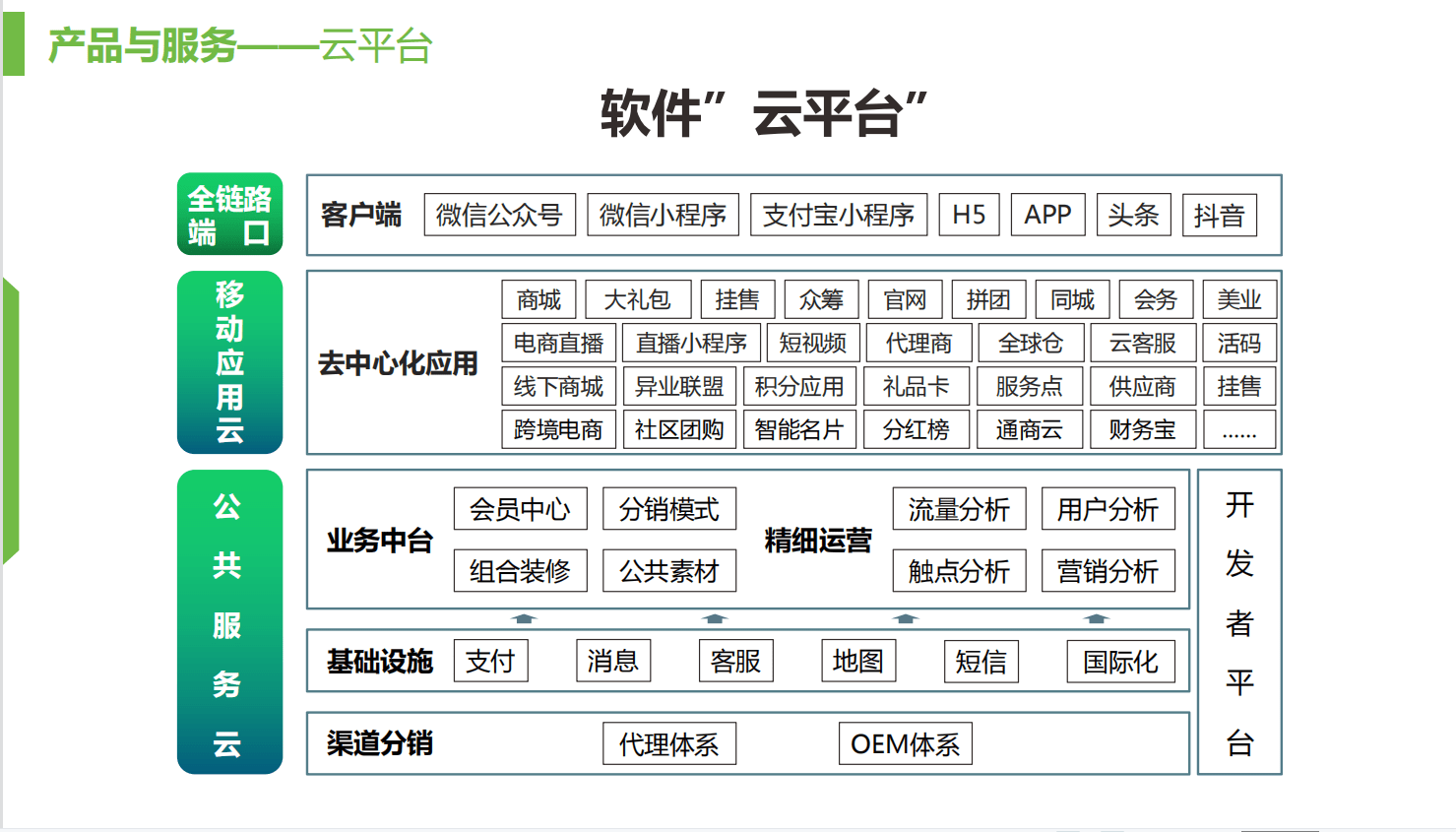Screen dimensions: 1456x832
Task: Select the 异业联盟 box
Action: [680, 386]
